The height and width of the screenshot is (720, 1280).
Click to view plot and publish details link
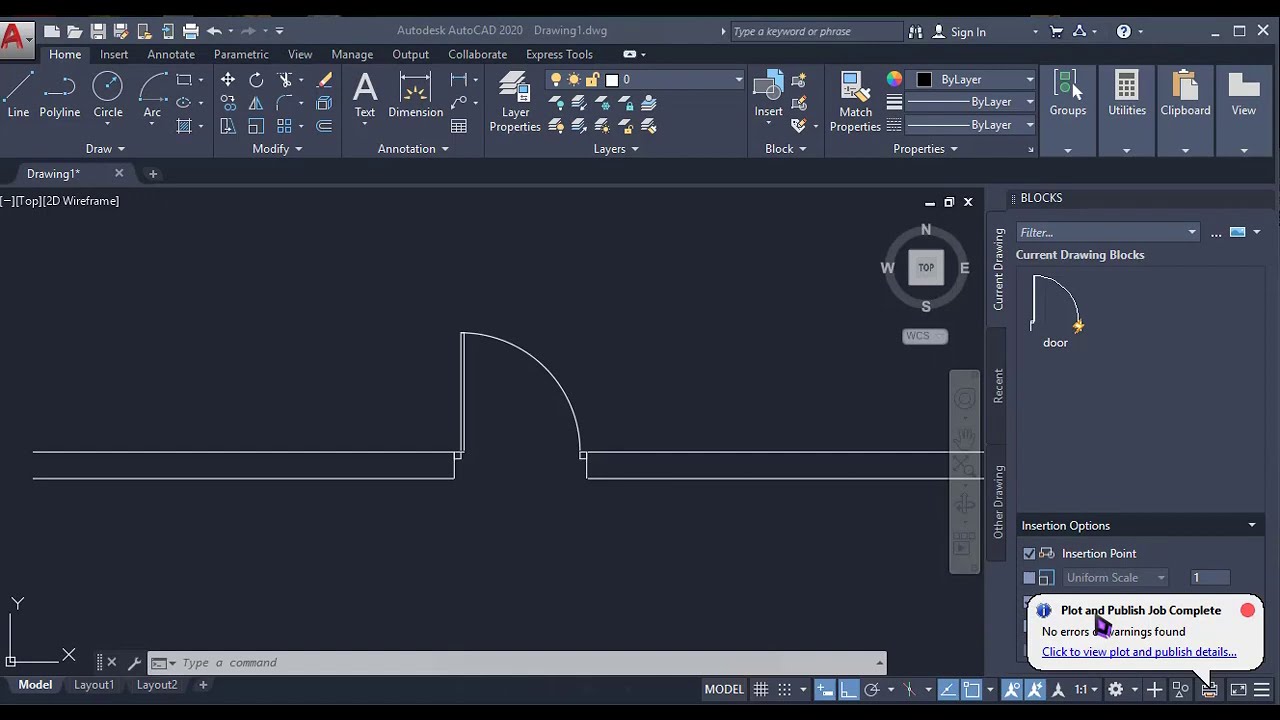tap(1139, 652)
